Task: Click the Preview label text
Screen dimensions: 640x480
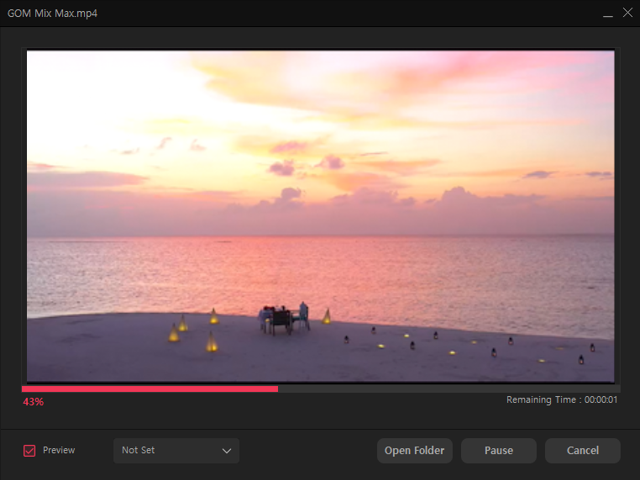Action: (x=59, y=451)
